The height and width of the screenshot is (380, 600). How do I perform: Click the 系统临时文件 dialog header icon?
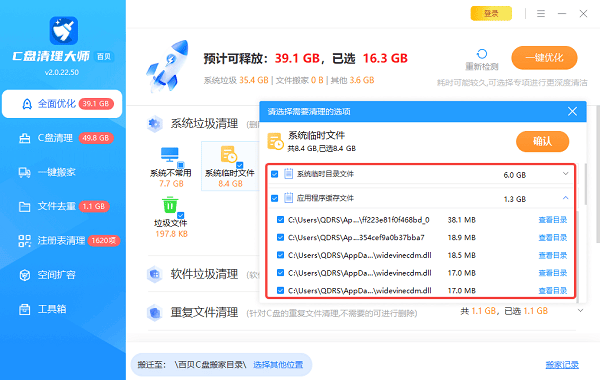[275, 142]
